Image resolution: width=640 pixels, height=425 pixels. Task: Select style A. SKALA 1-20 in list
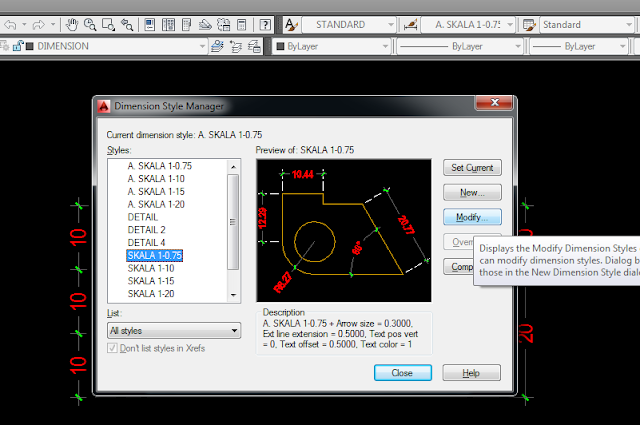(156, 204)
